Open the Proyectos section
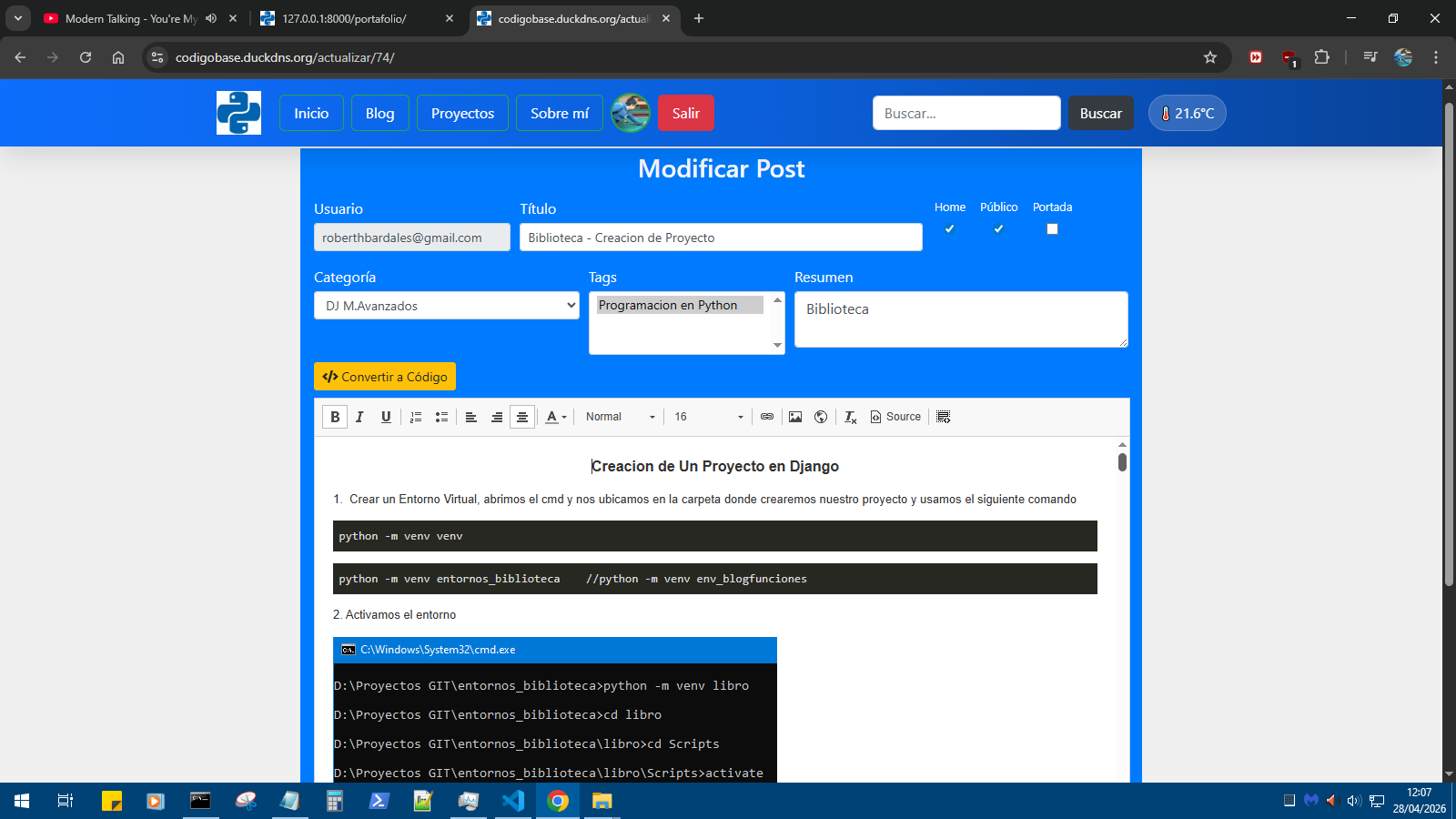1456x819 pixels. coord(462,113)
